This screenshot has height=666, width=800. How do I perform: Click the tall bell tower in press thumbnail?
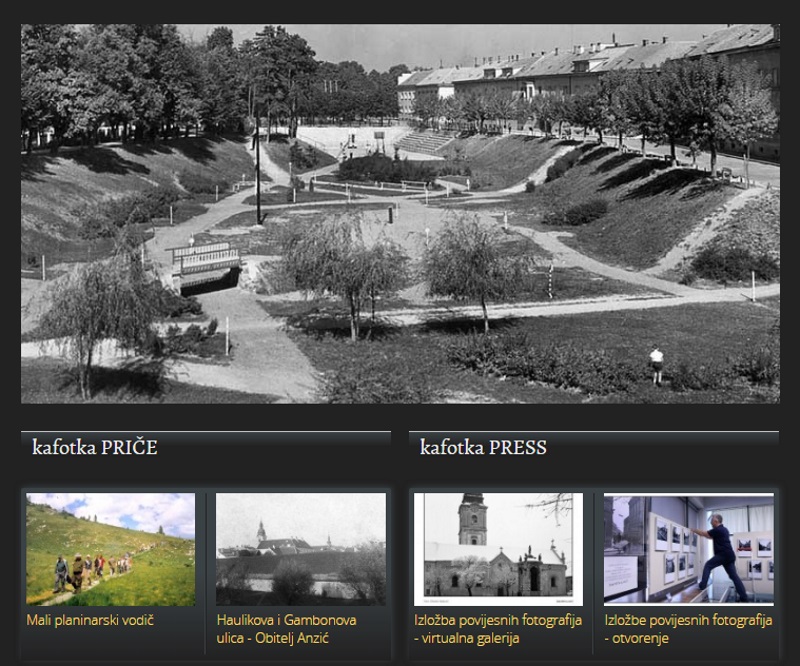coord(472,520)
